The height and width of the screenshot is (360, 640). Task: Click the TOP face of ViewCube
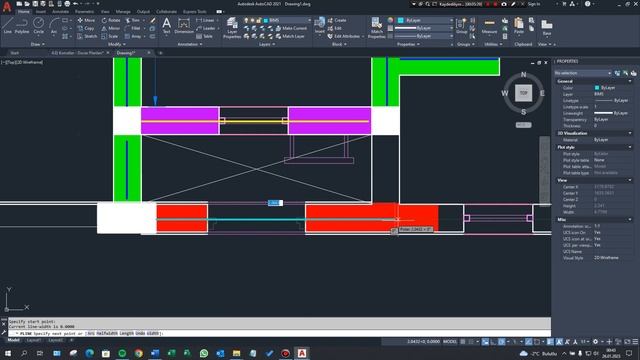[x=523, y=93]
